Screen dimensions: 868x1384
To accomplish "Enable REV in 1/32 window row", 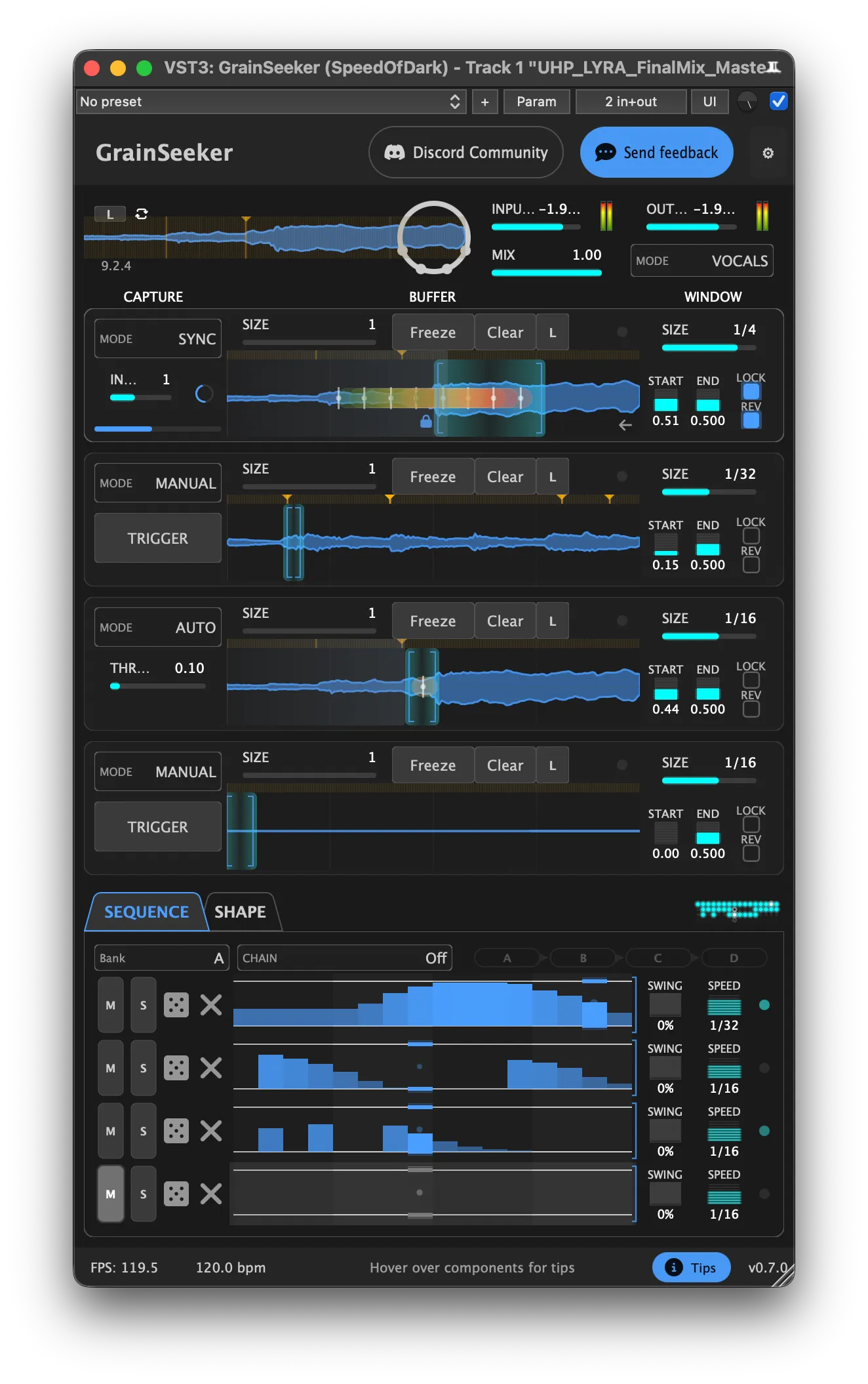I will click(751, 565).
